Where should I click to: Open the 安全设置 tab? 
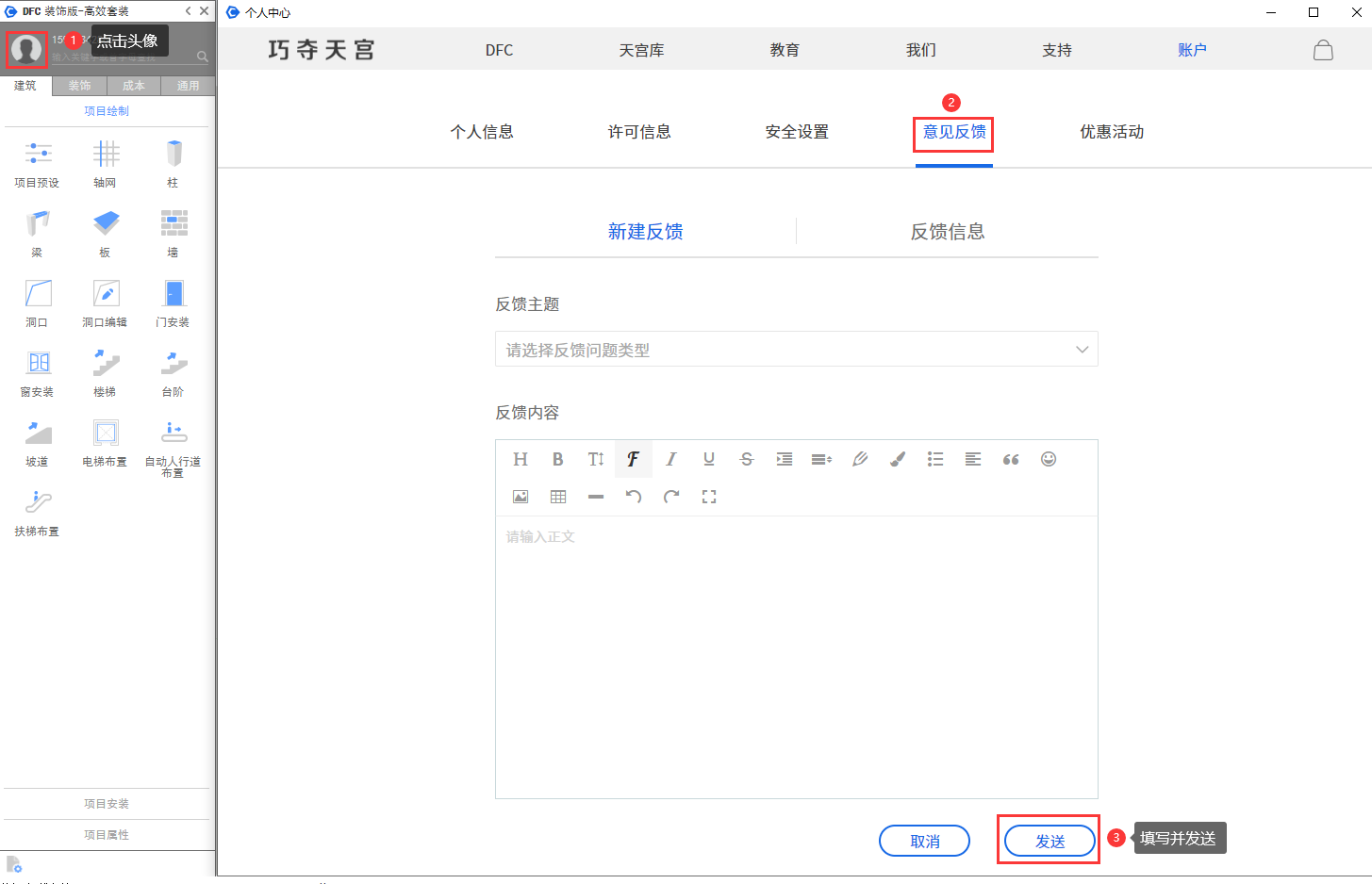click(x=797, y=132)
